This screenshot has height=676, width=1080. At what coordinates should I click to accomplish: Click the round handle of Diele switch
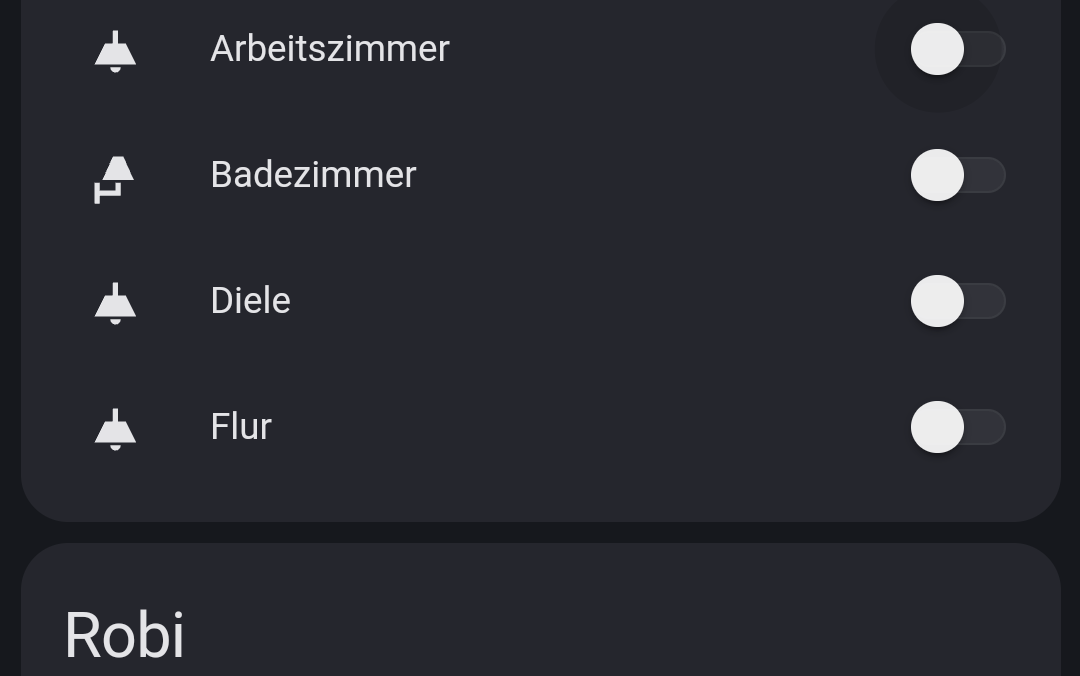(x=937, y=301)
